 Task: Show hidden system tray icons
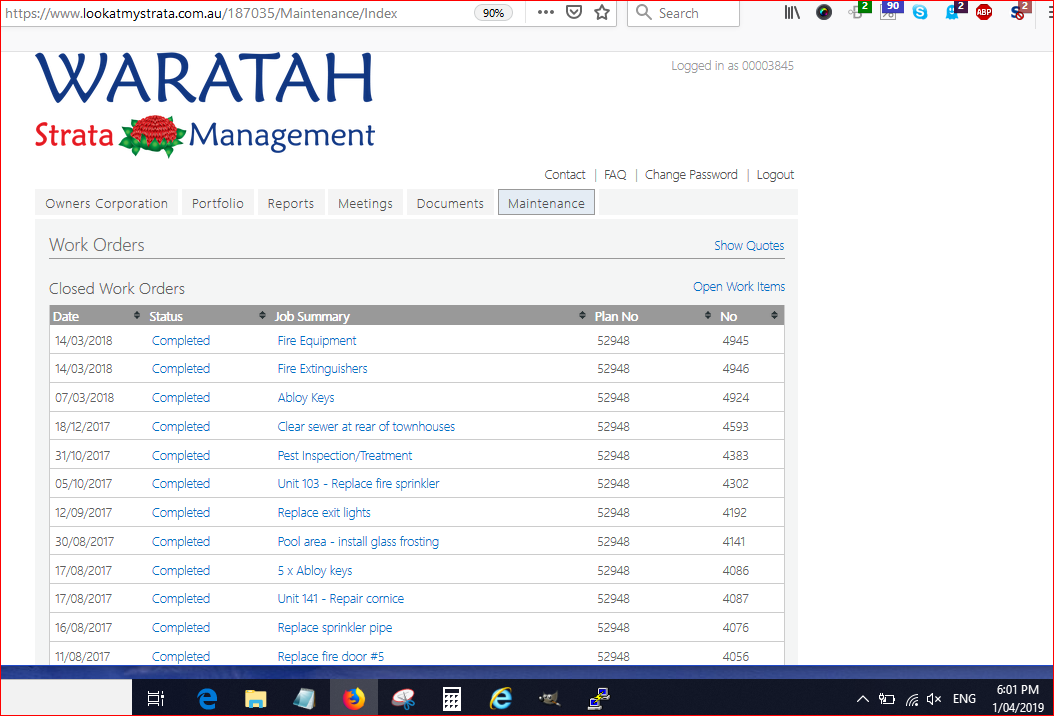pos(862,699)
